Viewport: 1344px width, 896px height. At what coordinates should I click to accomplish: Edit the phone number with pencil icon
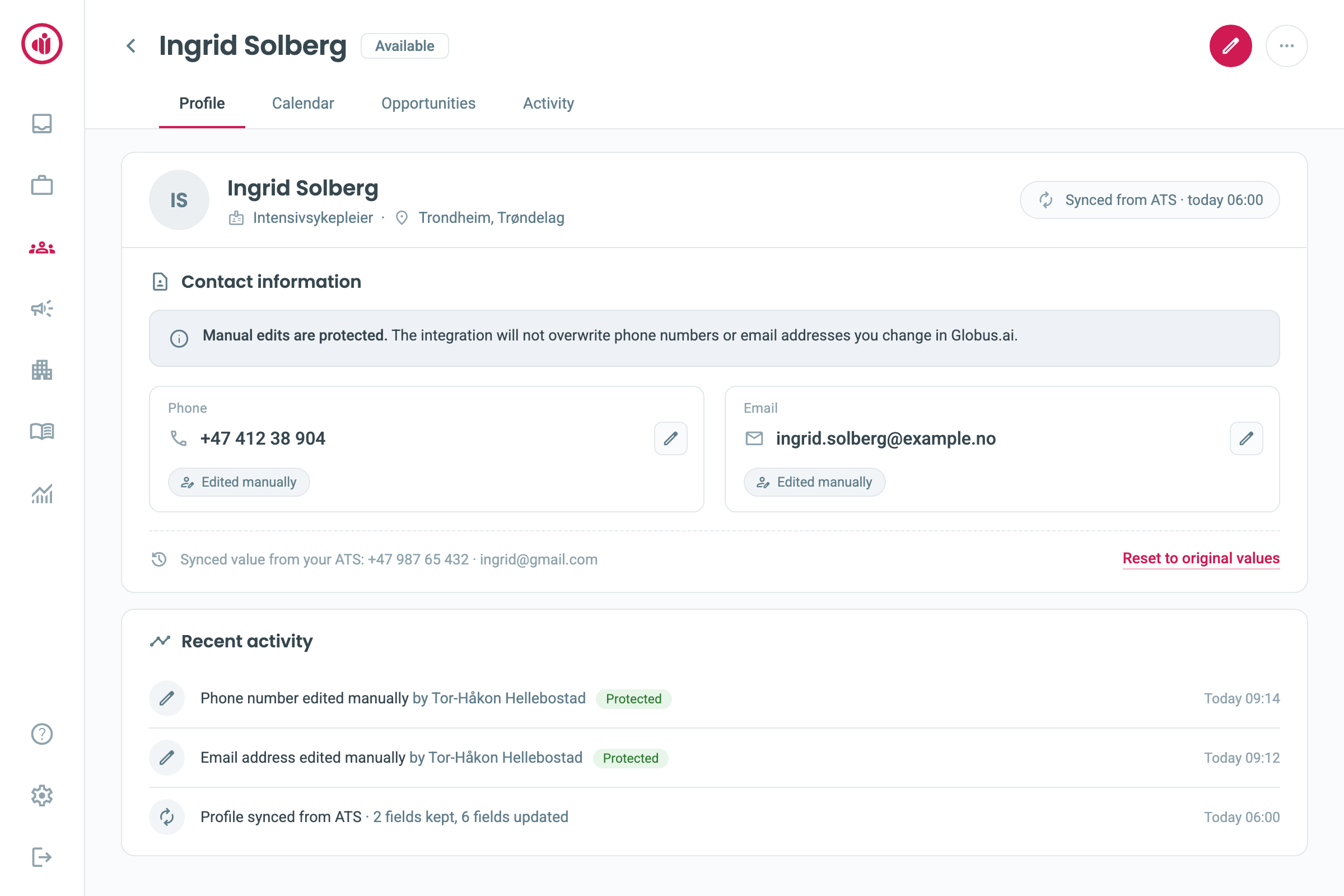[671, 438]
